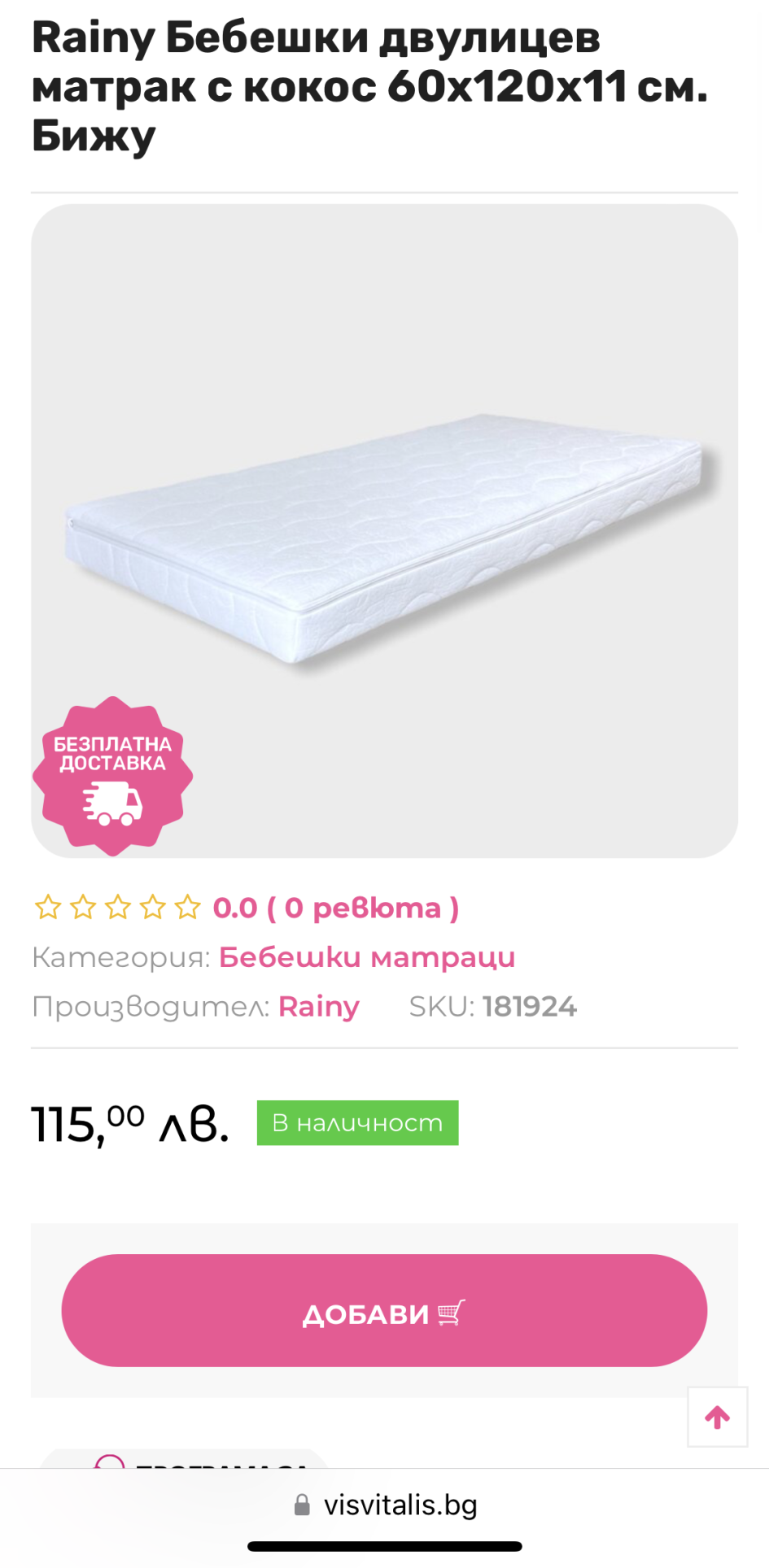This screenshot has height=1568, width=769.
Task: Tap the 115,00 лв. price
Action: click(x=130, y=1125)
